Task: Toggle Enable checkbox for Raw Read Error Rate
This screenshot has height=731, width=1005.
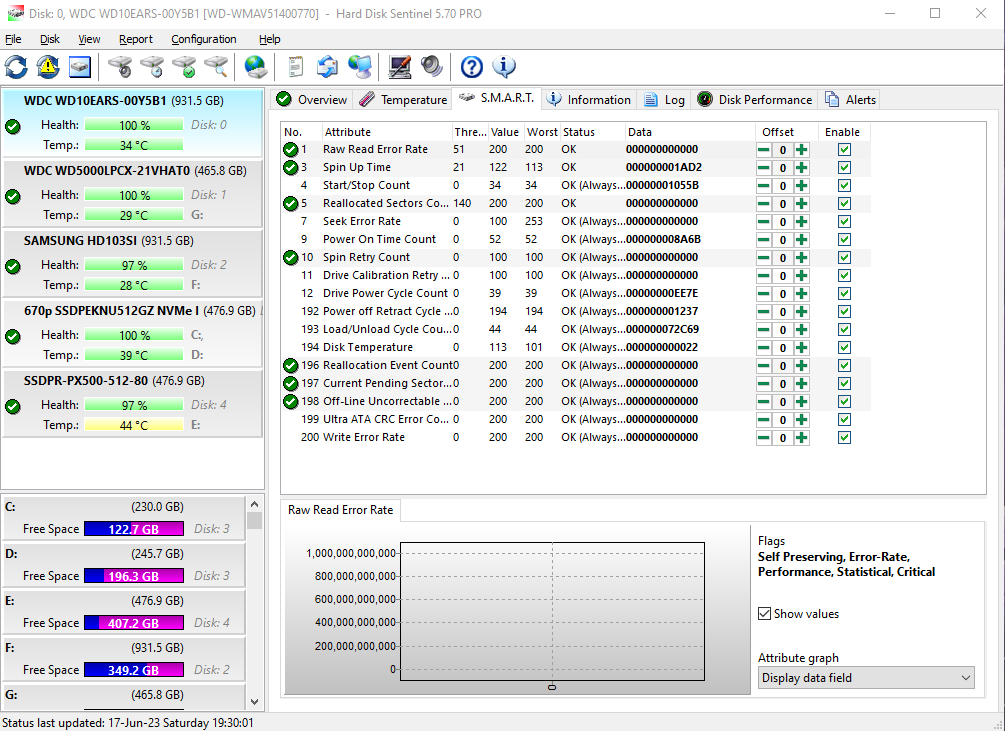Action: [844, 150]
